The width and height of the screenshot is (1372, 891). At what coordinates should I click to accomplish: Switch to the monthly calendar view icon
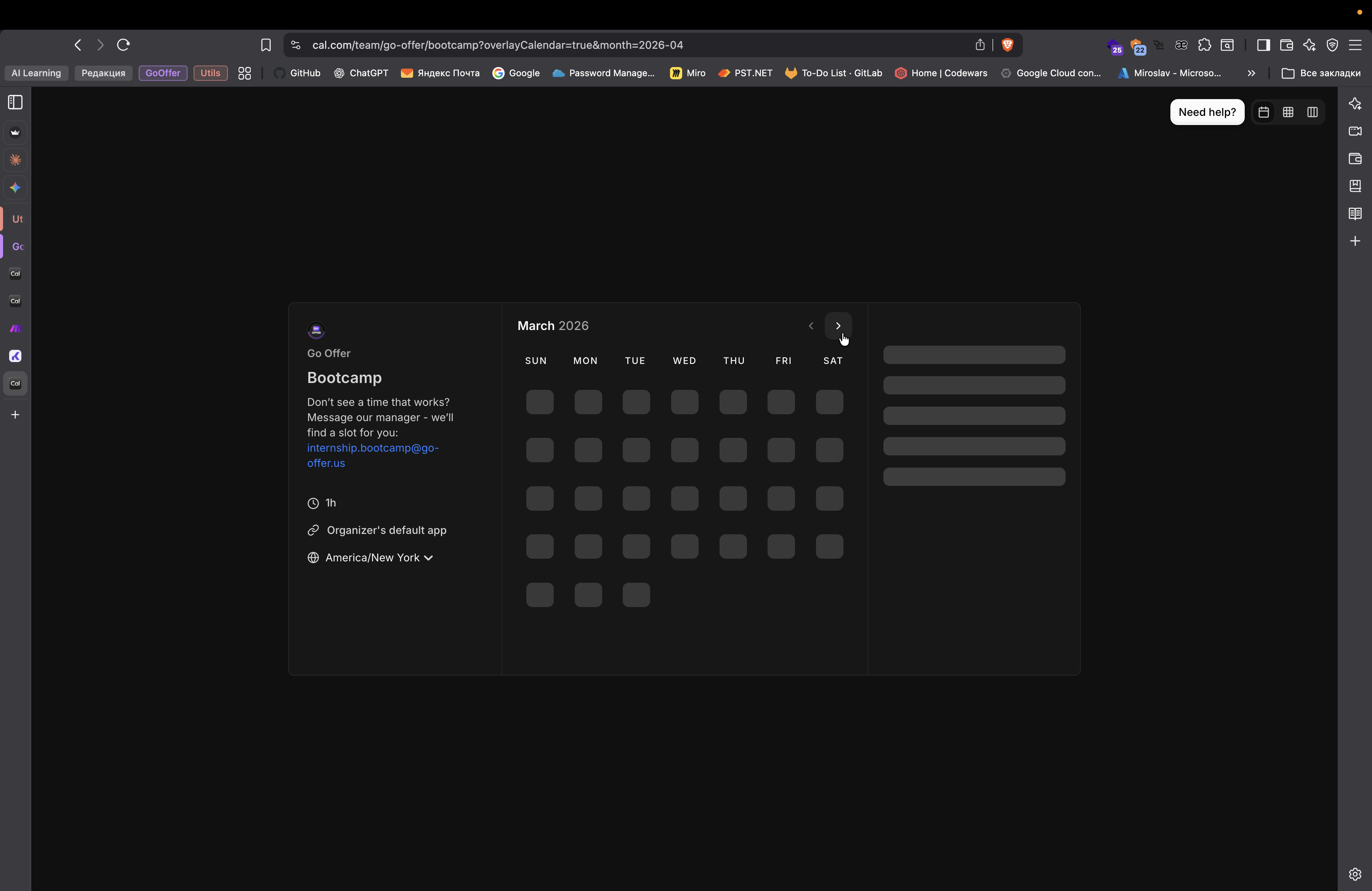tap(1264, 112)
